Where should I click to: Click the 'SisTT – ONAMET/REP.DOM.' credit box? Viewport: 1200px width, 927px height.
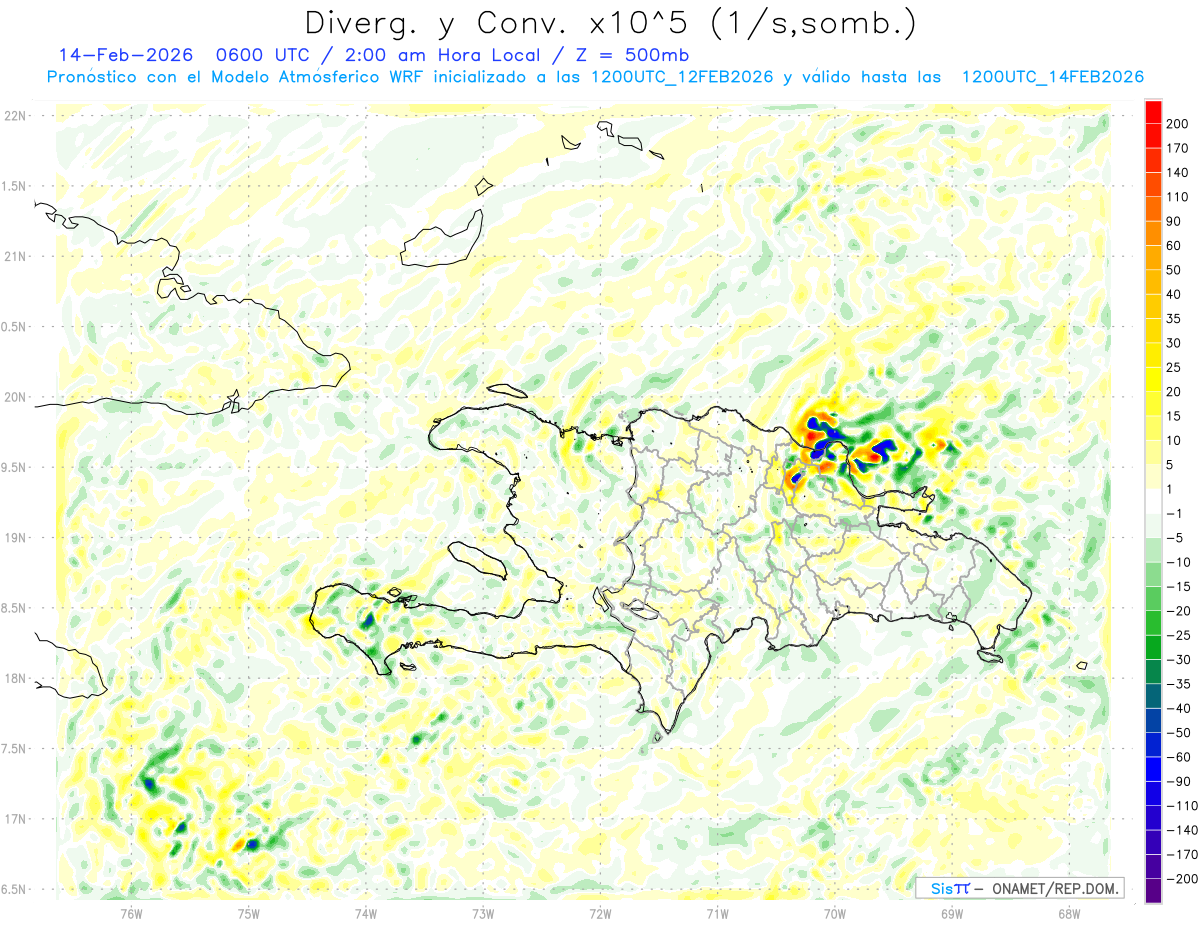pos(1019,888)
